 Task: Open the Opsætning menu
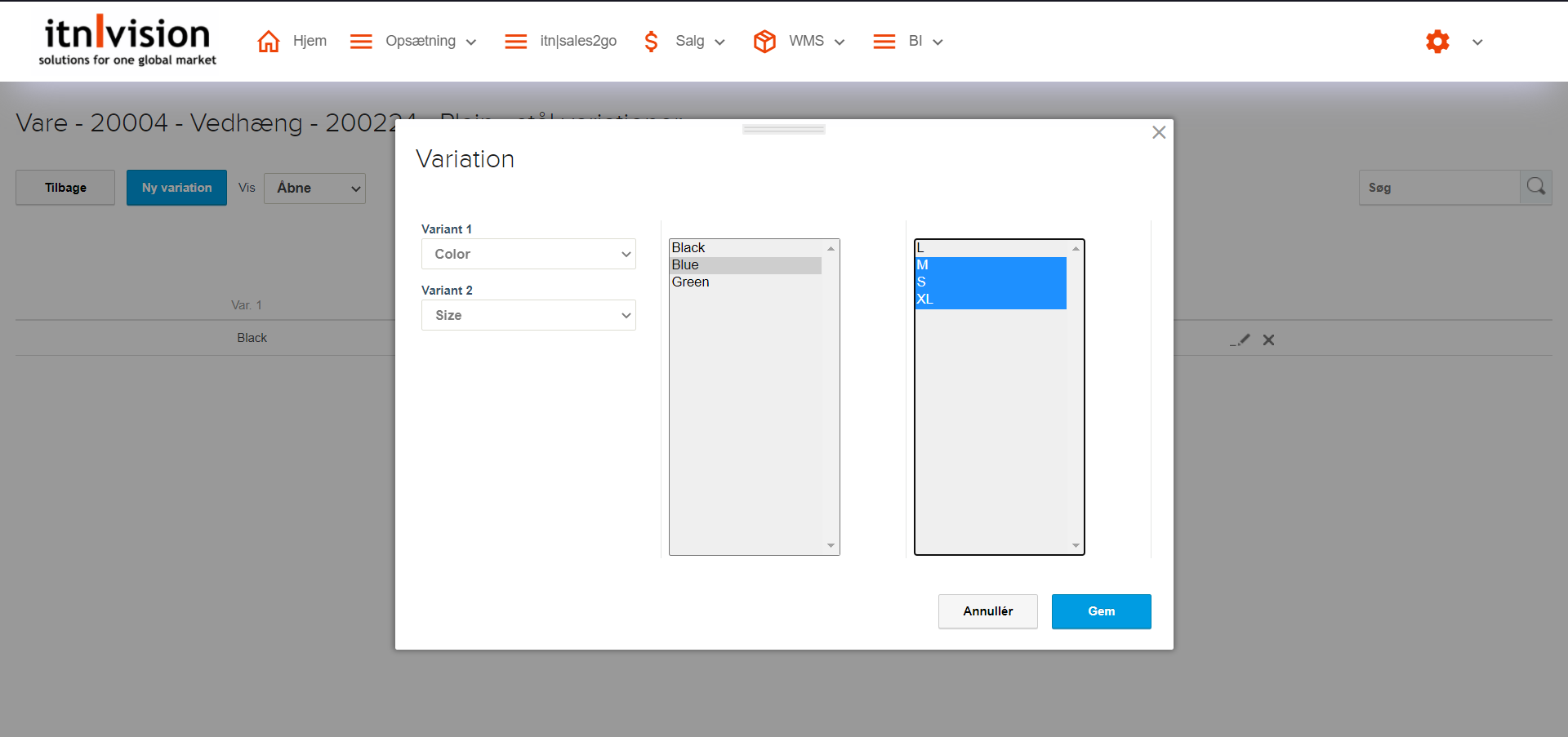[x=421, y=42]
